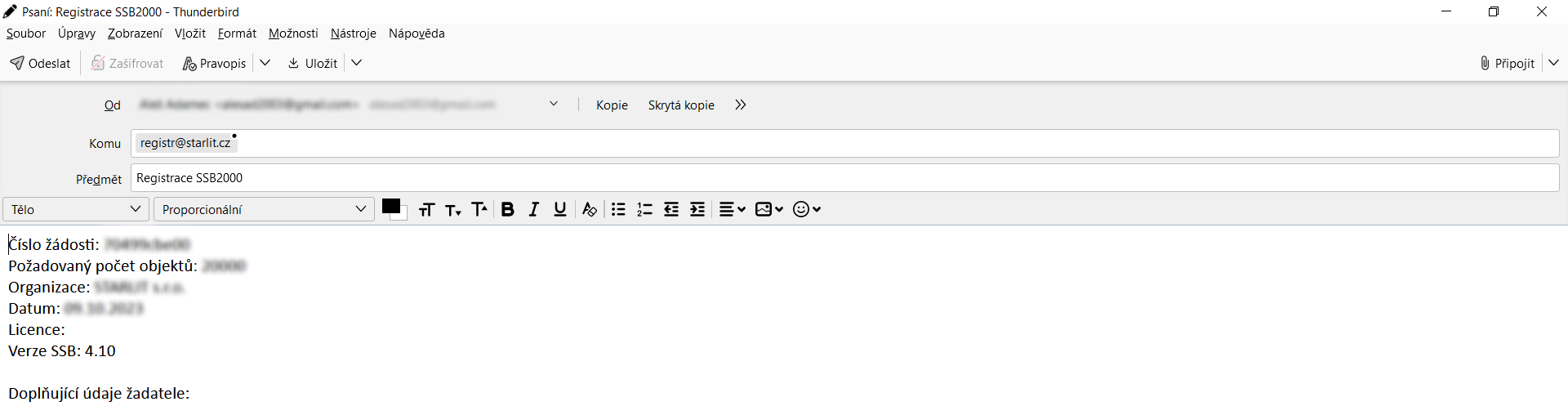Click the remove text styling icon
This screenshot has width=1568, height=415.
[589, 210]
